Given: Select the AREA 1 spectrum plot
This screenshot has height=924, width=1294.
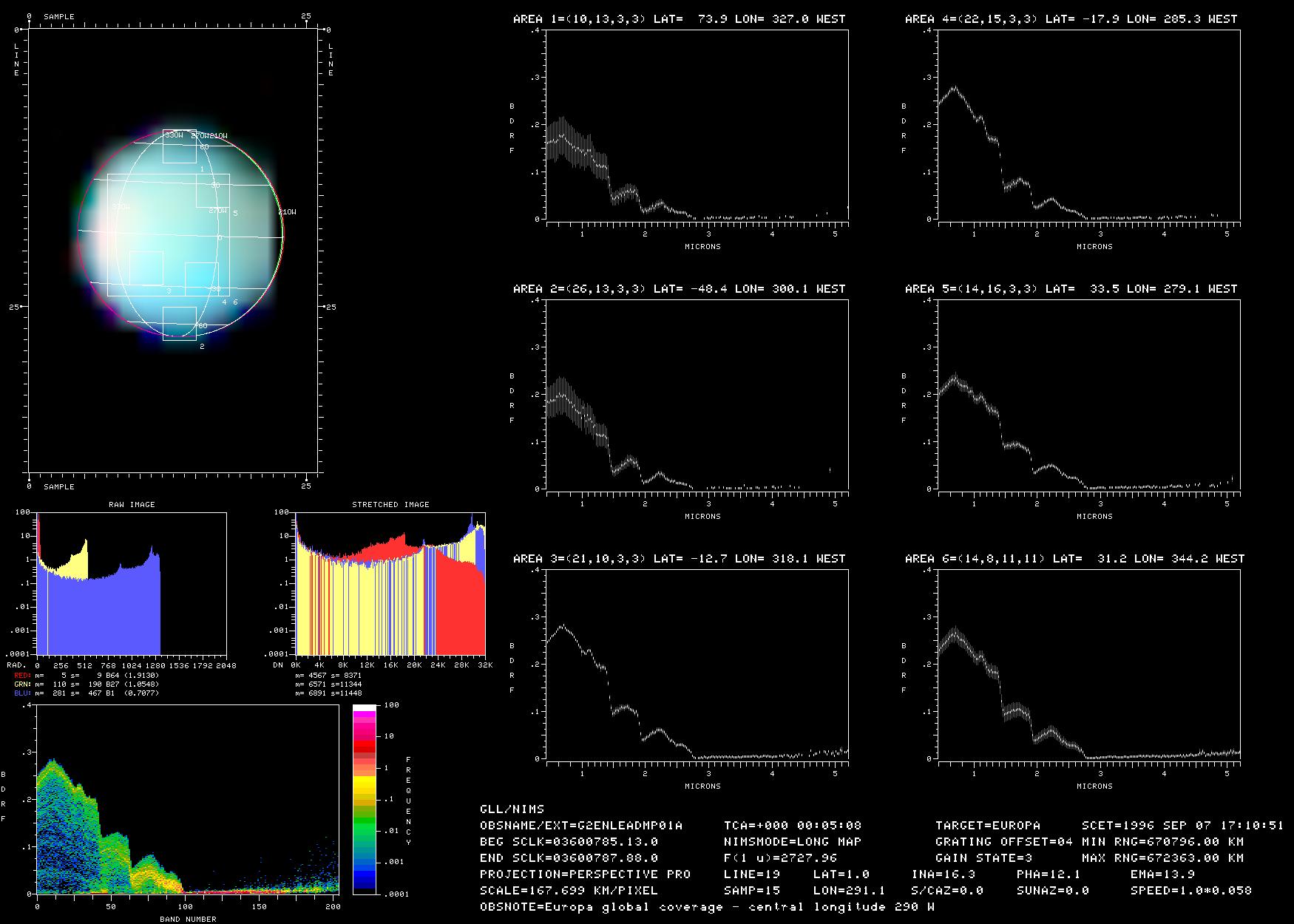Looking at the screenshot, I should click(697, 126).
